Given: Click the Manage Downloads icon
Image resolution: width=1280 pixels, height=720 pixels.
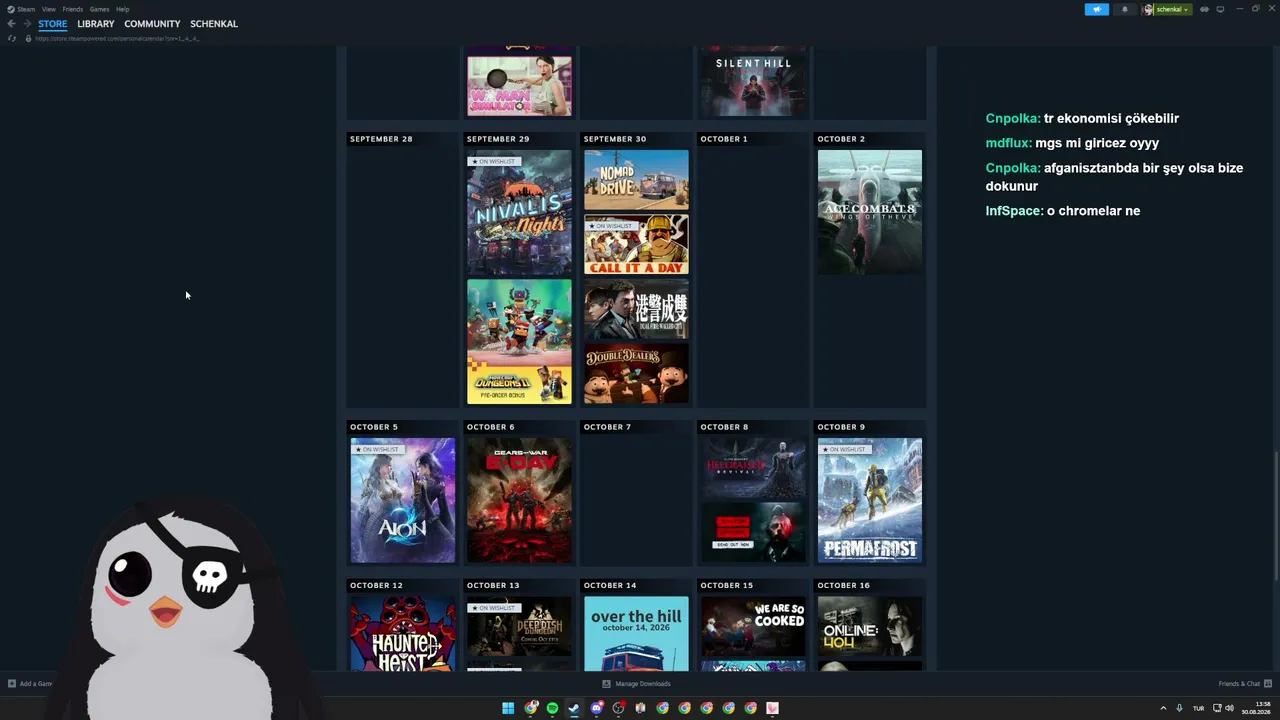Looking at the screenshot, I should coord(606,684).
